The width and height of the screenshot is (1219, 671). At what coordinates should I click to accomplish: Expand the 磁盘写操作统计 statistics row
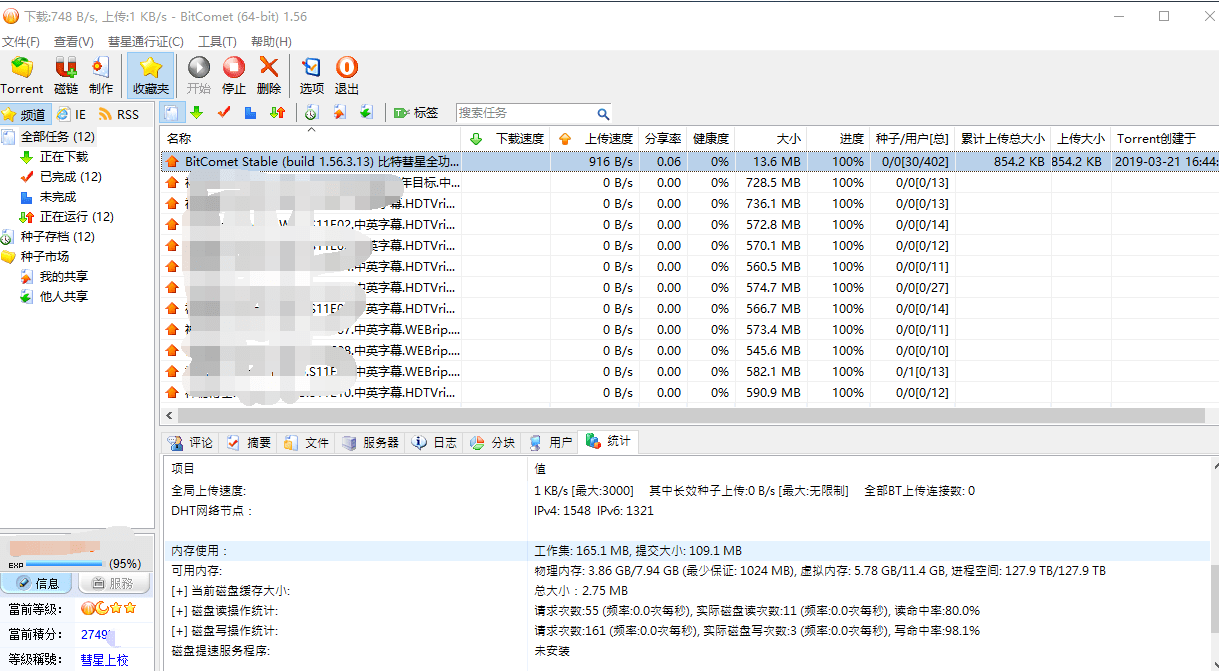[x=180, y=631]
